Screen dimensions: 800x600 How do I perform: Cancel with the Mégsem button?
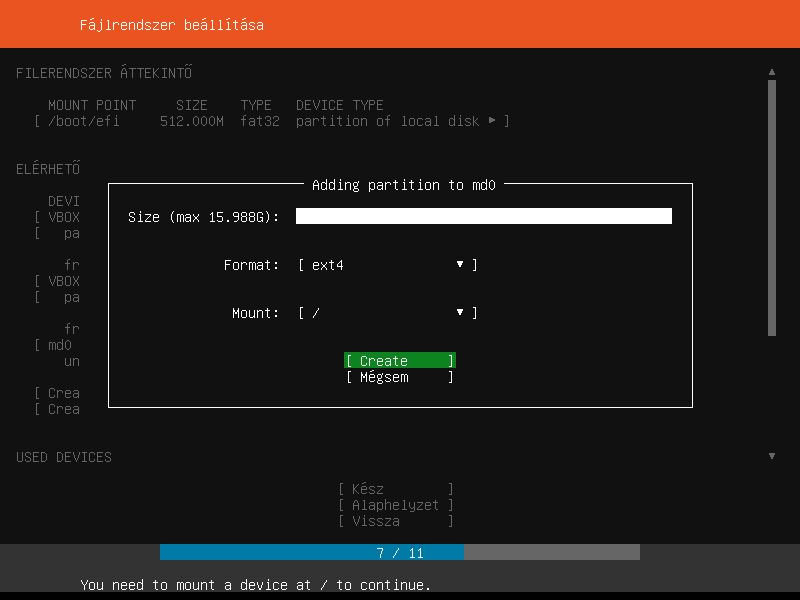[399, 377]
